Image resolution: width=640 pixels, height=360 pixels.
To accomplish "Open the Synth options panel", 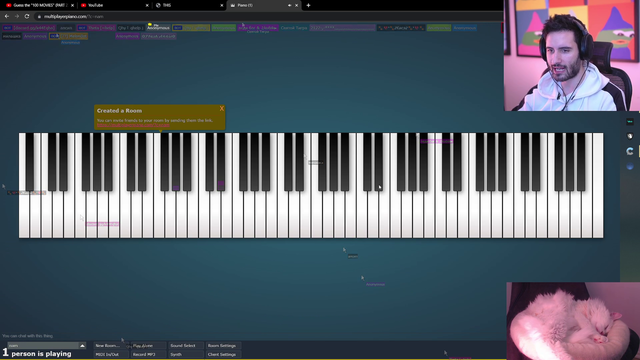I will [x=185, y=354].
